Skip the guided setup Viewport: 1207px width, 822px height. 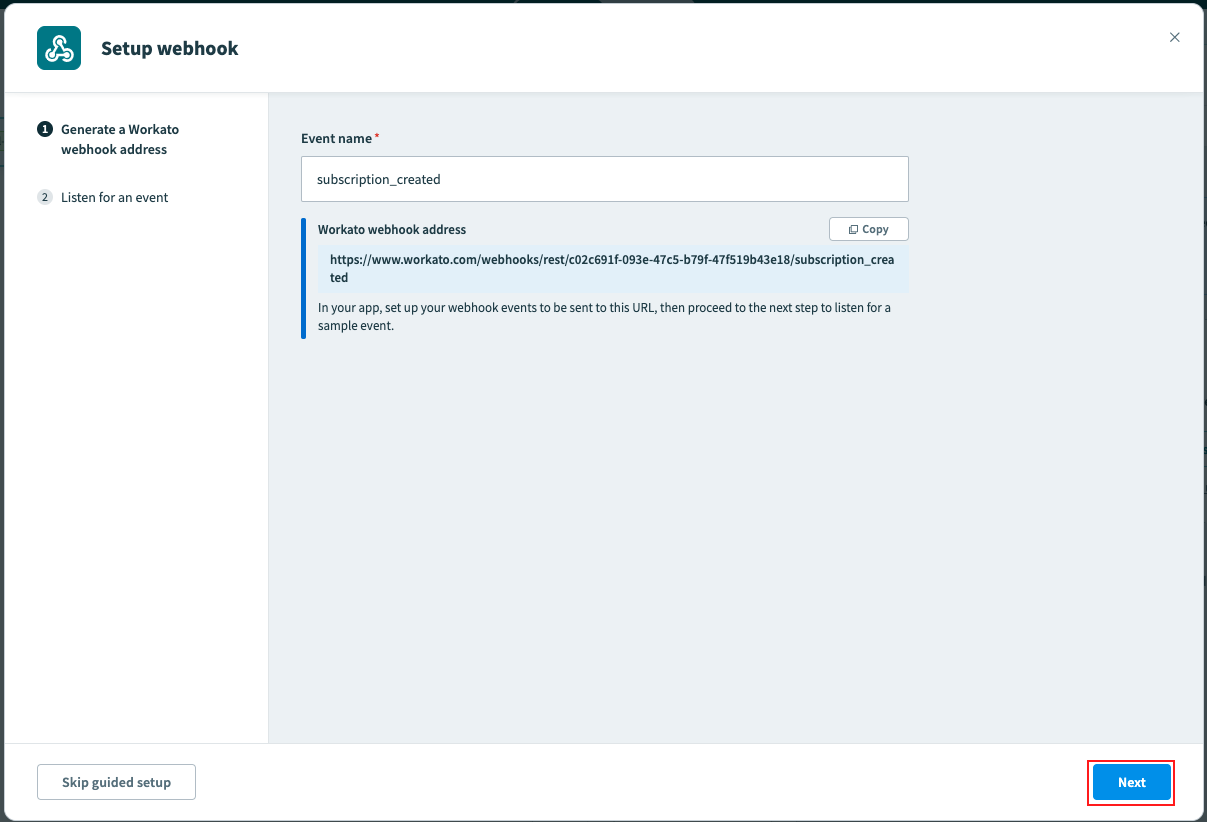(x=116, y=782)
